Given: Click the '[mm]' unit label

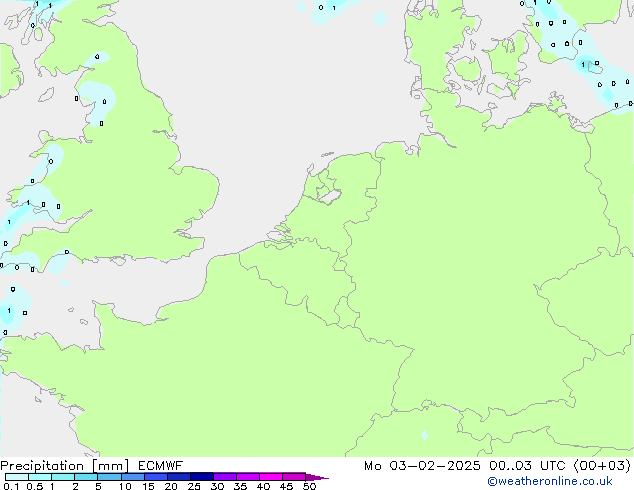Looking at the screenshot, I should point(111,466).
